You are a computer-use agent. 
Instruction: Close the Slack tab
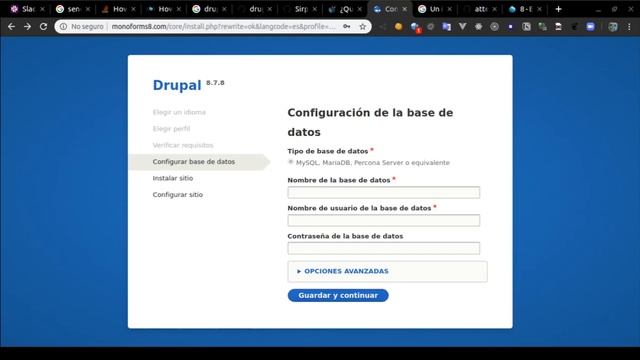42,9
